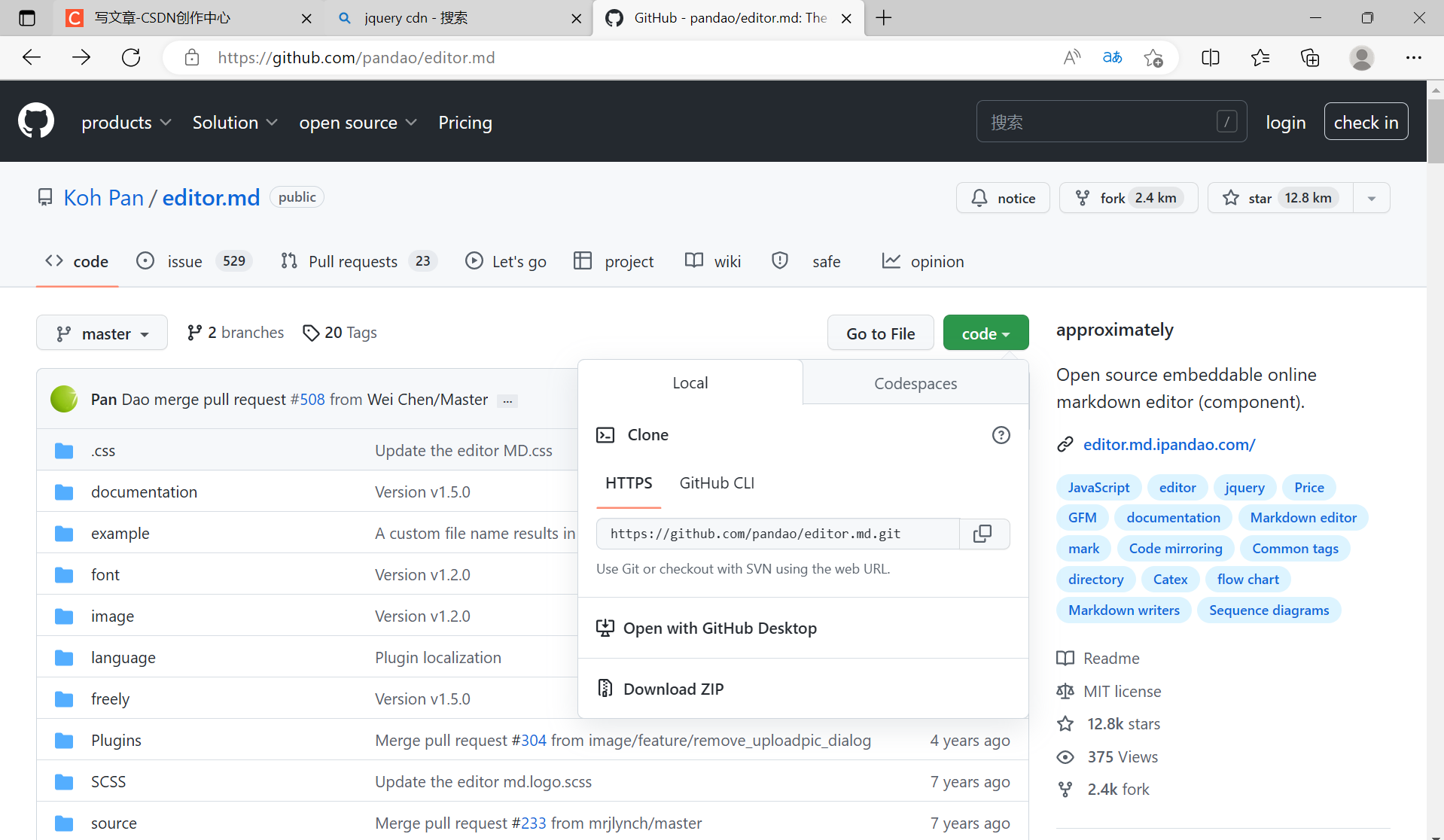Open the wiki tab

pyautogui.click(x=713, y=261)
